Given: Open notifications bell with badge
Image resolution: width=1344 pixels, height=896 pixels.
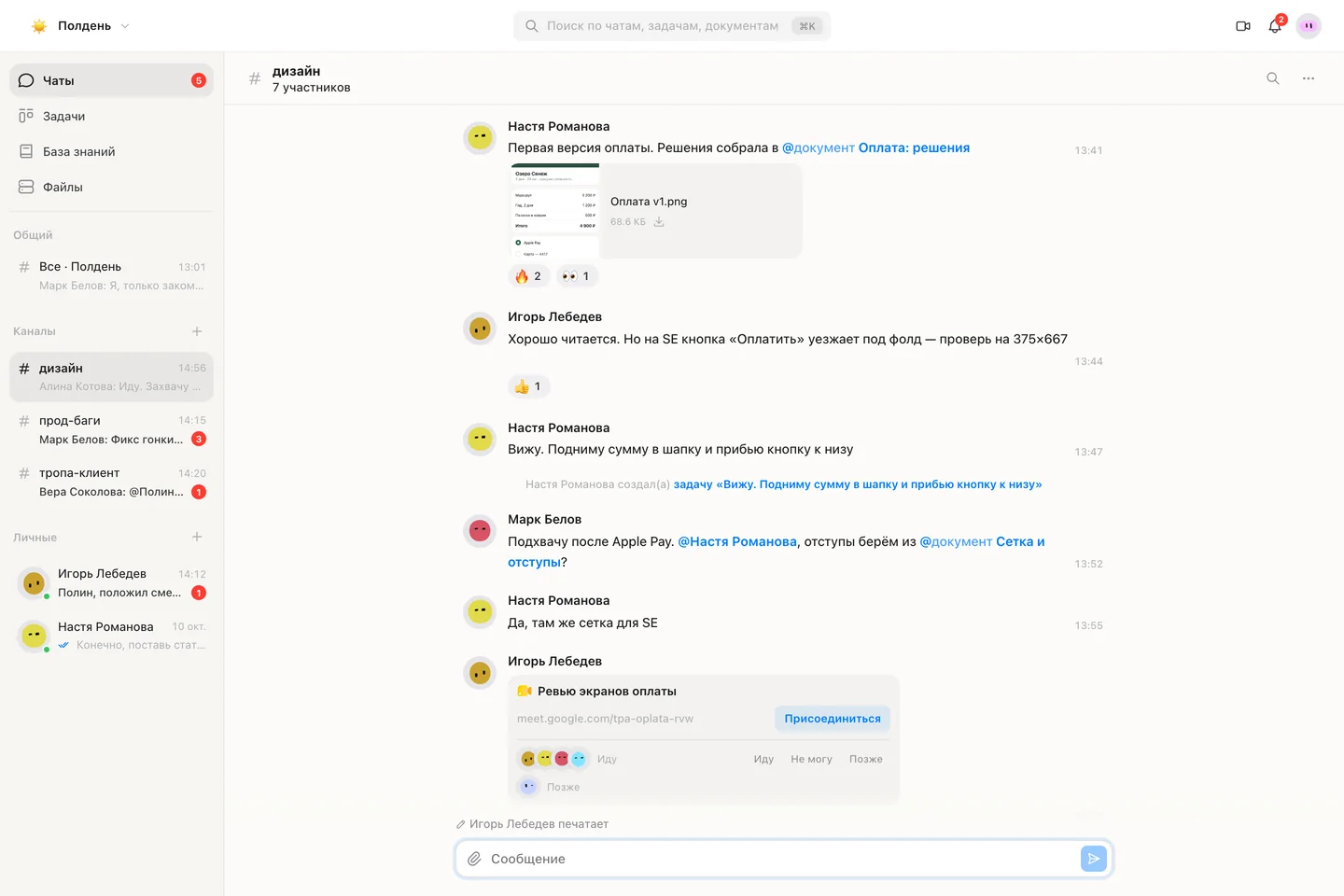Looking at the screenshot, I should click(1275, 26).
